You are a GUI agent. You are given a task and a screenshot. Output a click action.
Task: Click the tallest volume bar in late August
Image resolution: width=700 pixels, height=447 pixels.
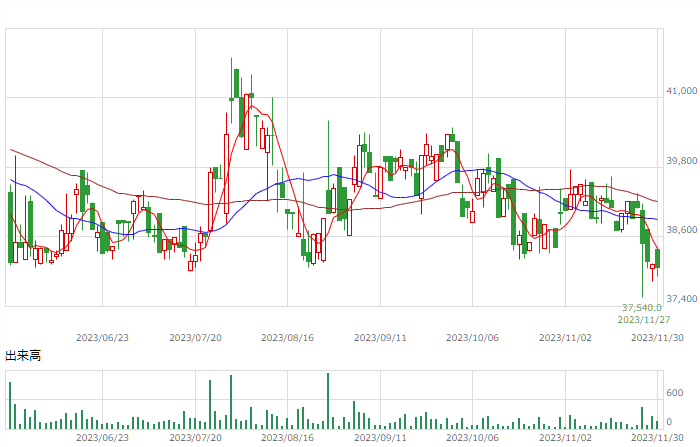(x=328, y=401)
